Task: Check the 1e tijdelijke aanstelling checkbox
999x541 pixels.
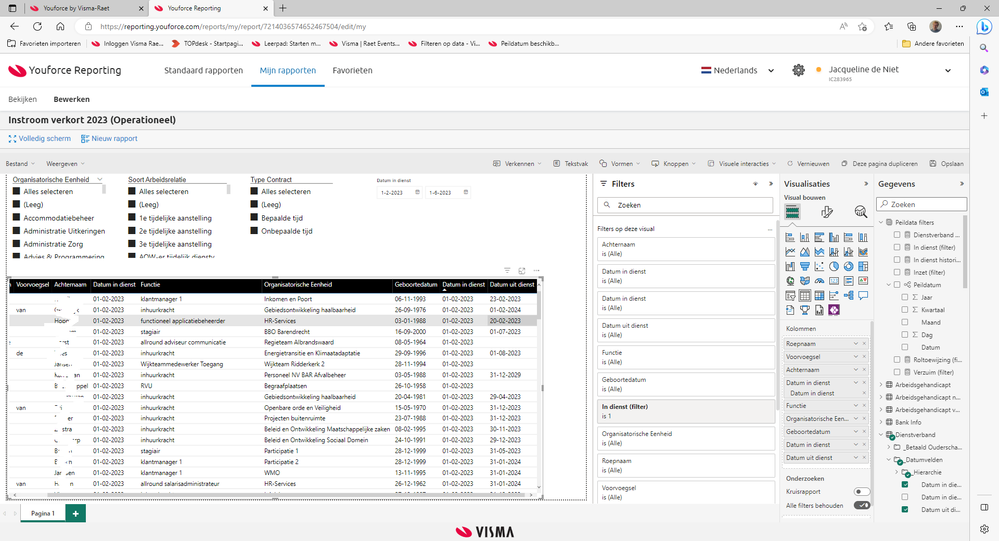Action: point(132,218)
